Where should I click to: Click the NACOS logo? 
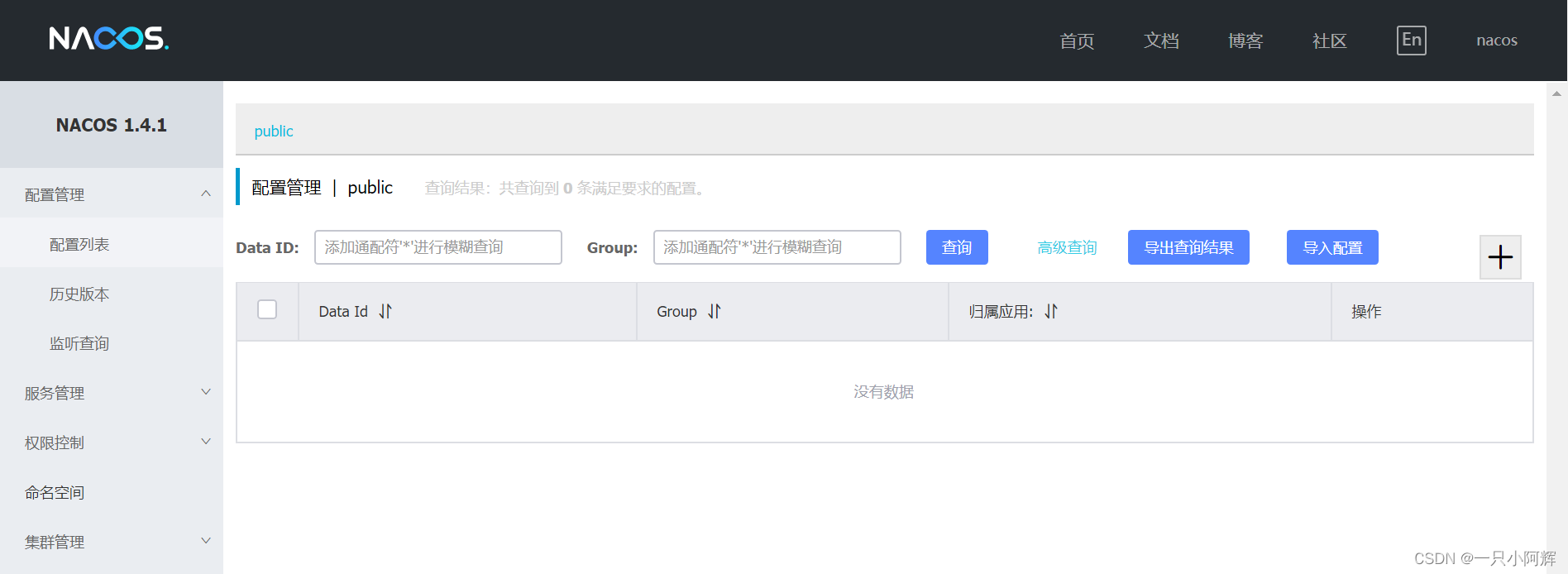108,38
